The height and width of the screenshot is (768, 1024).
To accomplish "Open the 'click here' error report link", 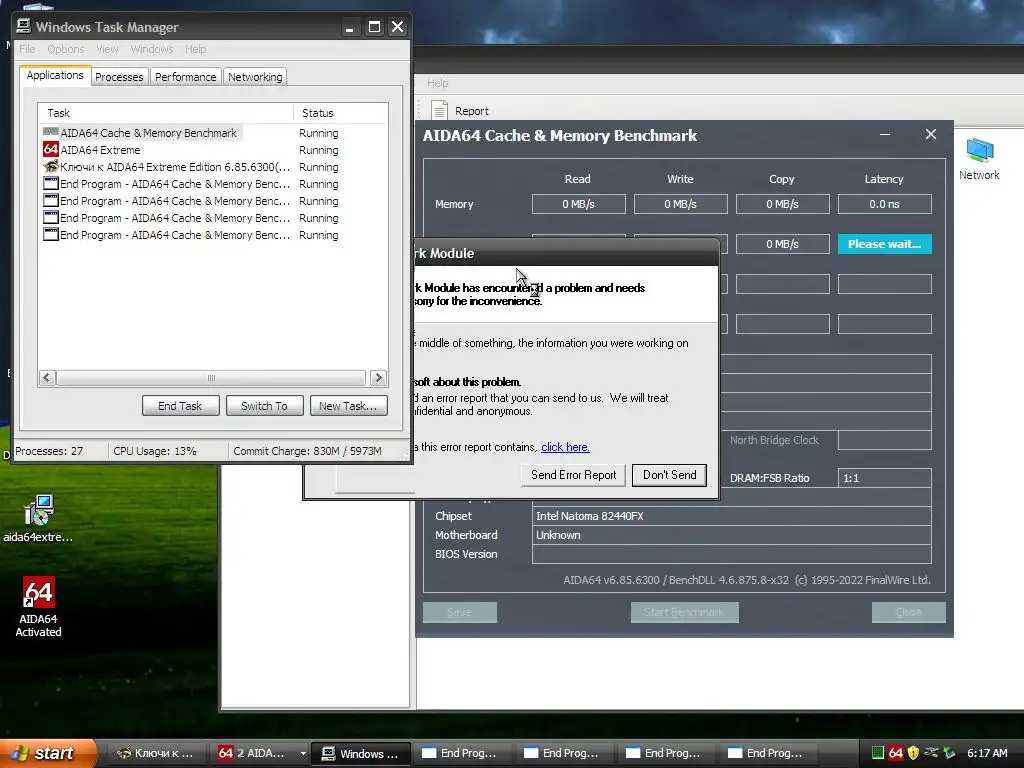I will tap(565, 447).
